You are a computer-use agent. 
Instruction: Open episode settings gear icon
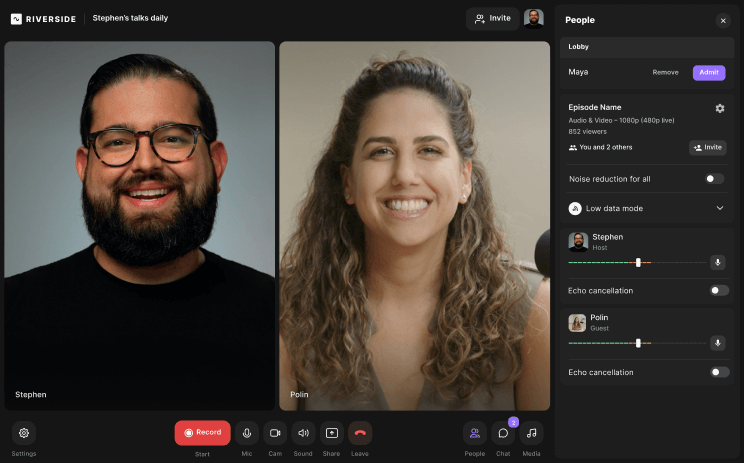pyautogui.click(x=720, y=108)
